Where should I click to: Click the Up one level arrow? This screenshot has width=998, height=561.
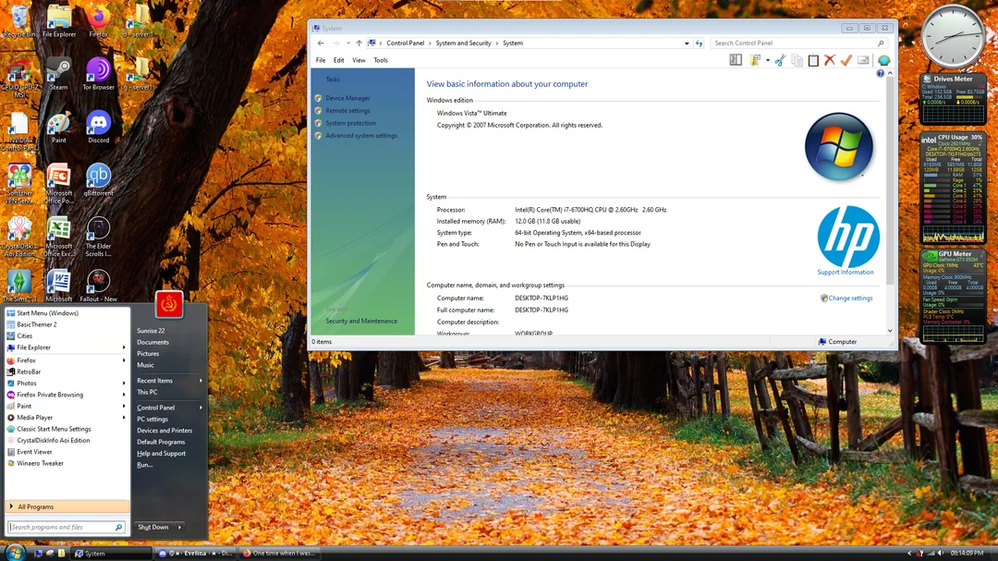tap(359, 43)
